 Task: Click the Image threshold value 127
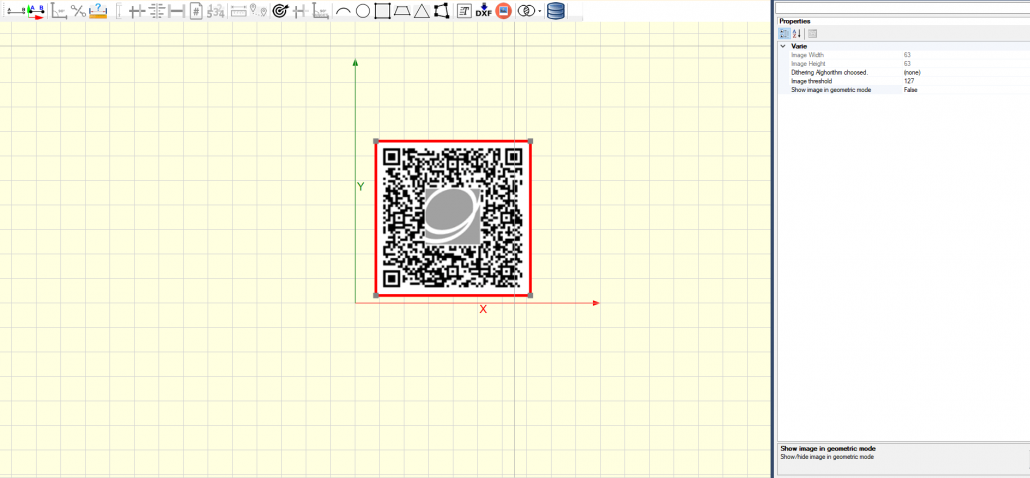click(x=908, y=81)
